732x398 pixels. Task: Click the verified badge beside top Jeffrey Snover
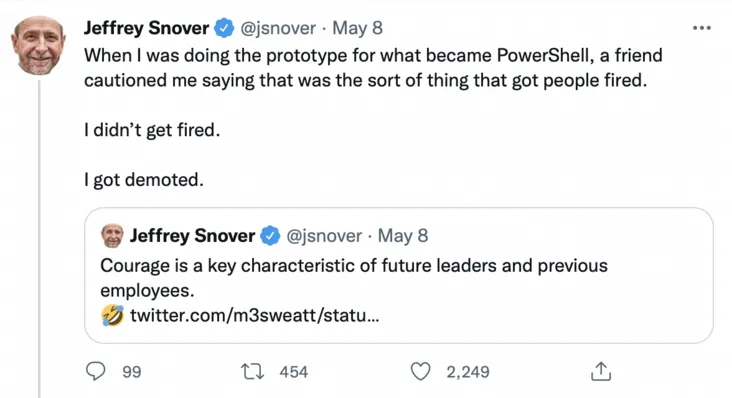coord(224,28)
